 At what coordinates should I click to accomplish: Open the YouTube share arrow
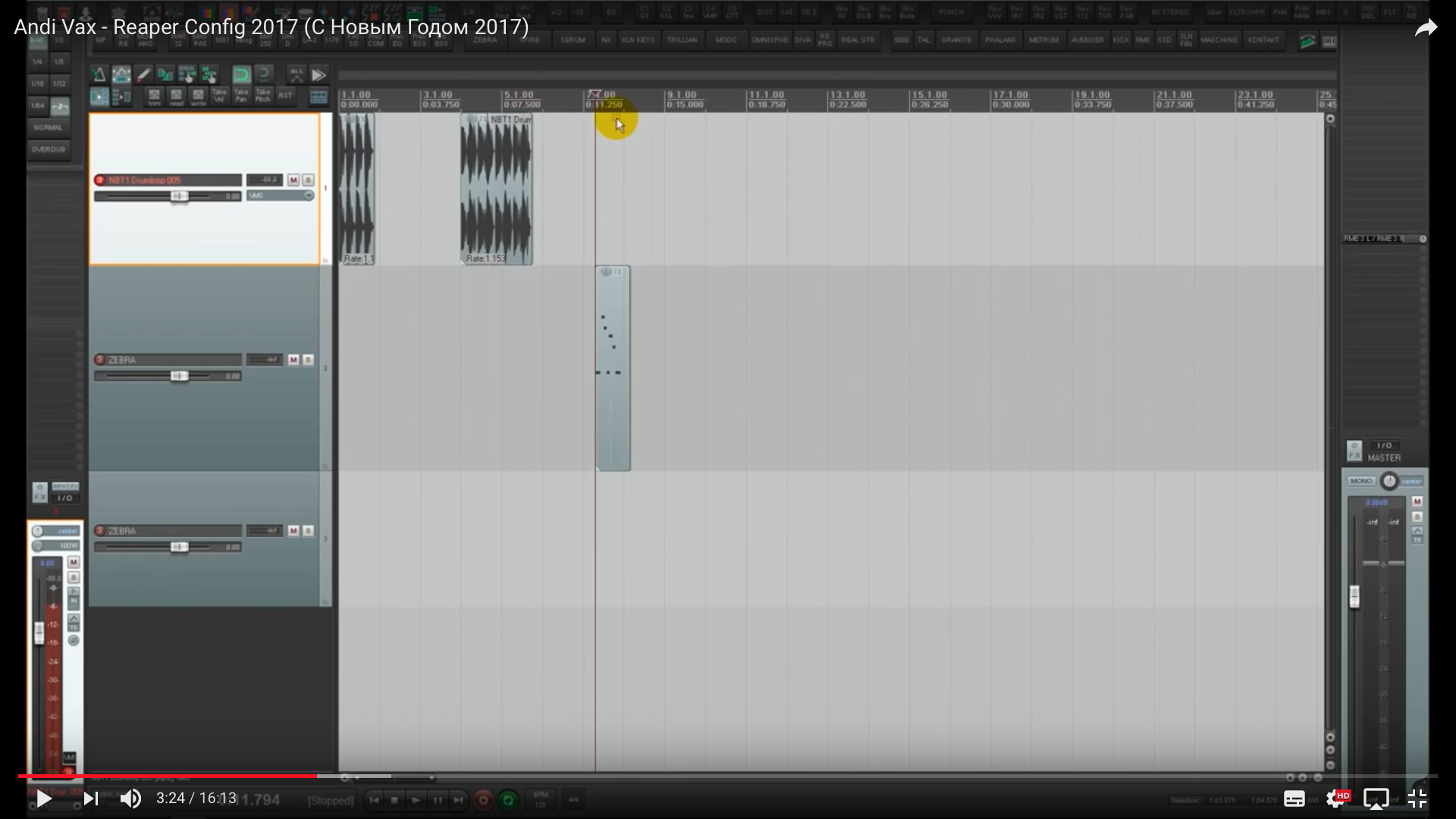(1426, 28)
